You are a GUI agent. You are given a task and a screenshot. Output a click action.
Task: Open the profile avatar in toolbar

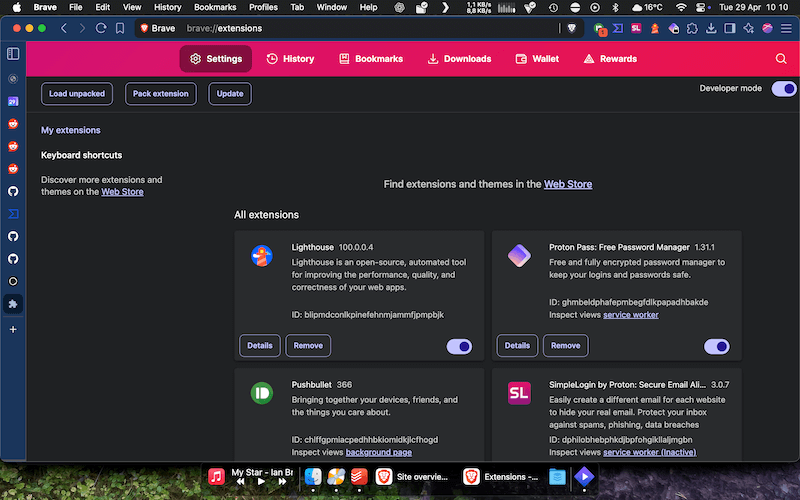point(767,29)
